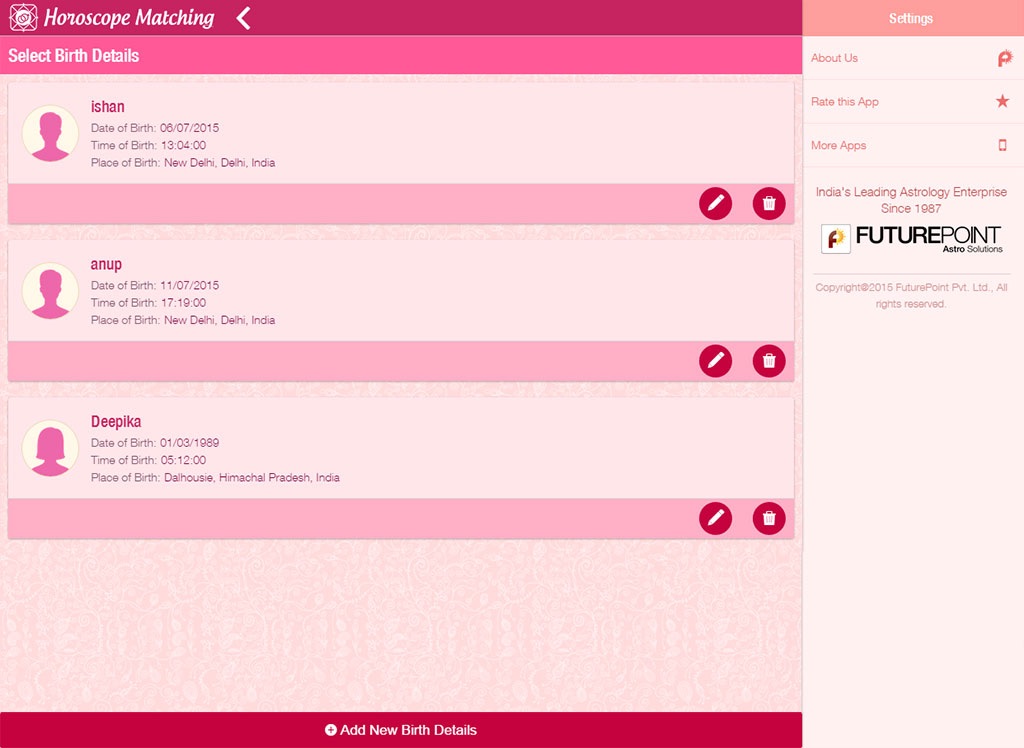Image resolution: width=1024 pixels, height=748 pixels.
Task: Edit Deepika's birth details
Action: 715,518
